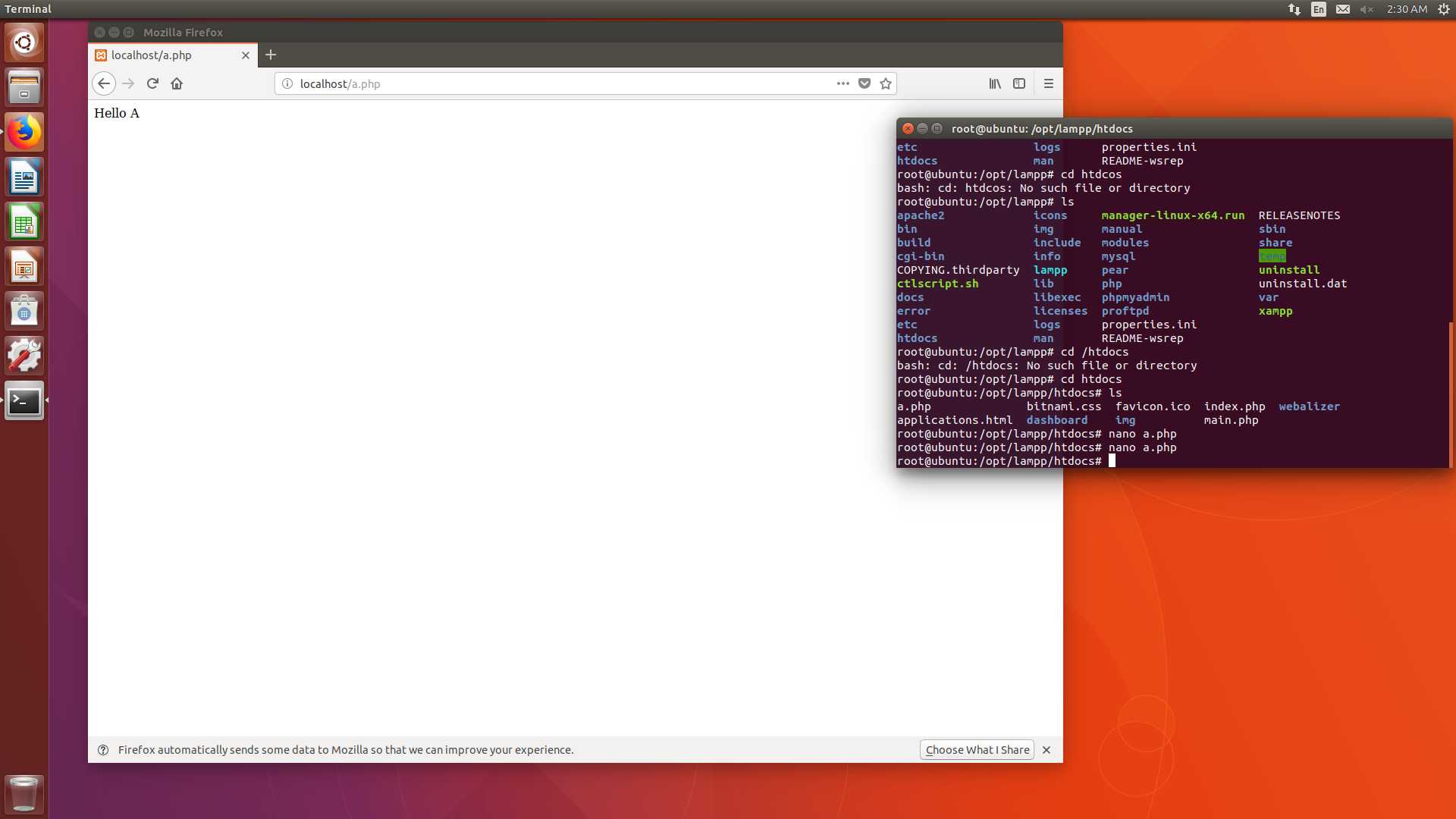Click ctlscript.sh in terminal listing
Screen dimensions: 1456x819
[938, 284]
